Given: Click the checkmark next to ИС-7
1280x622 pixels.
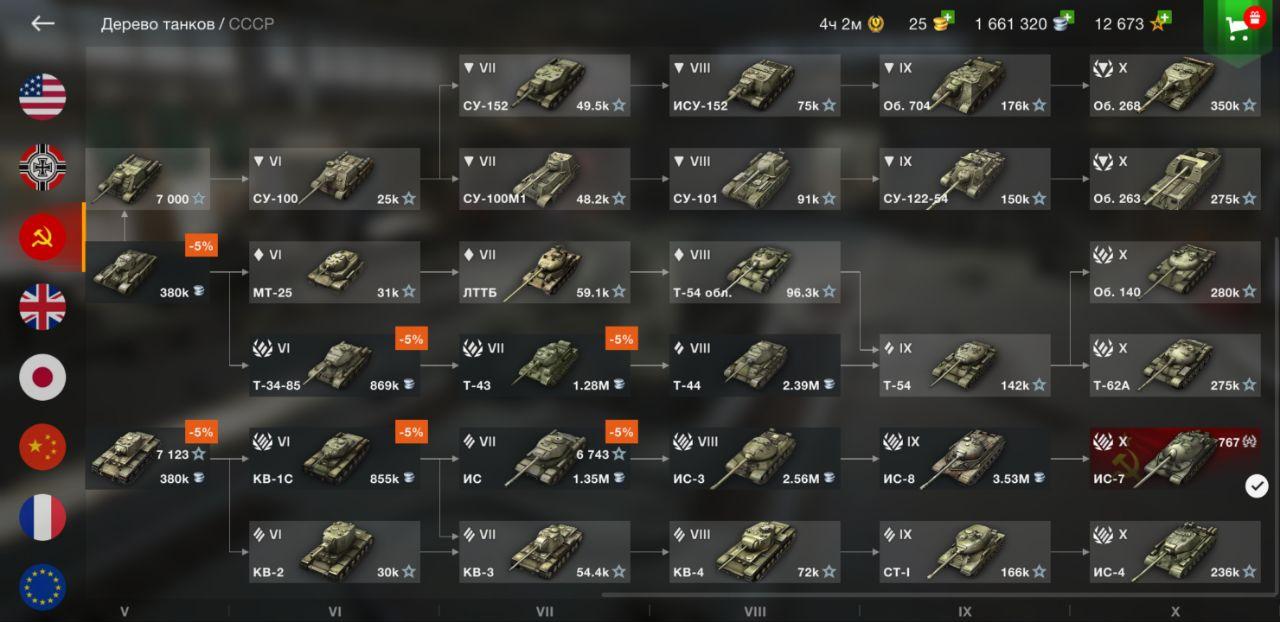Looking at the screenshot, I should (x=1257, y=486).
